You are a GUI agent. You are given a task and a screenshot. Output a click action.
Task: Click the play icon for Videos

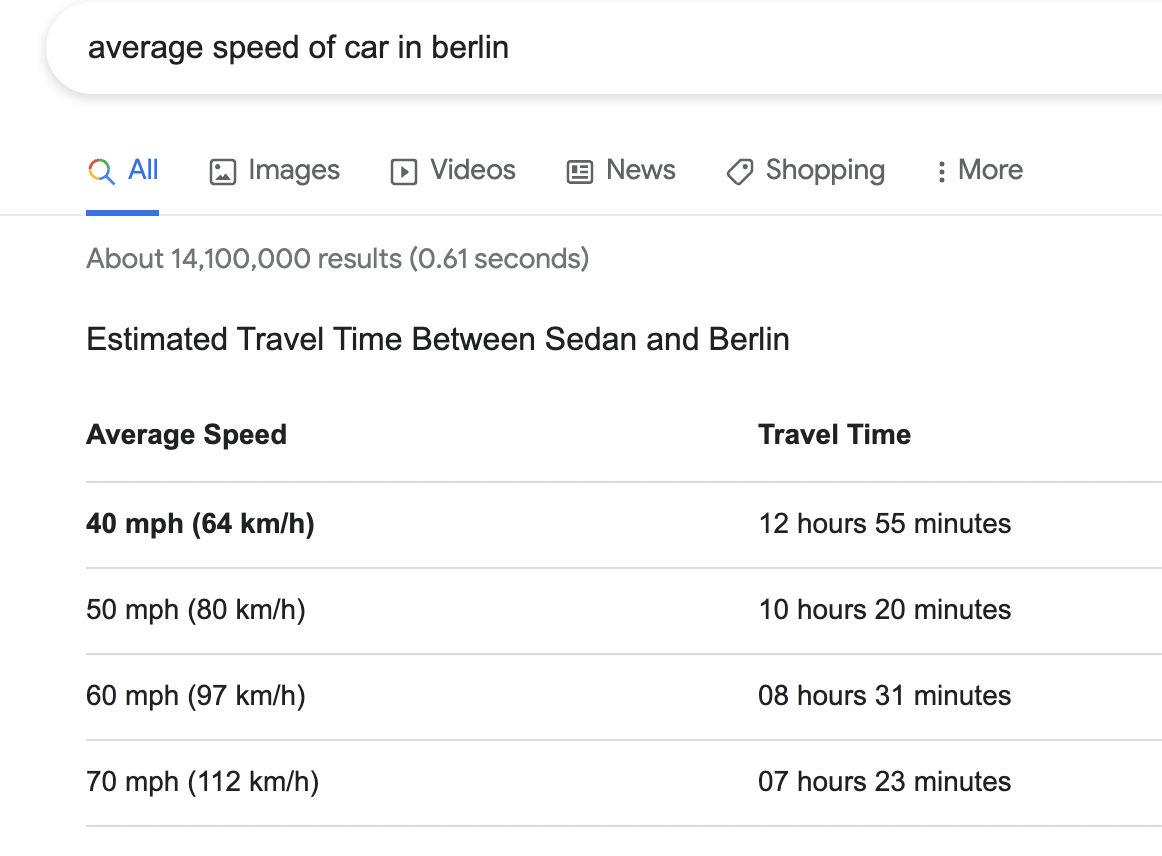tap(403, 172)
